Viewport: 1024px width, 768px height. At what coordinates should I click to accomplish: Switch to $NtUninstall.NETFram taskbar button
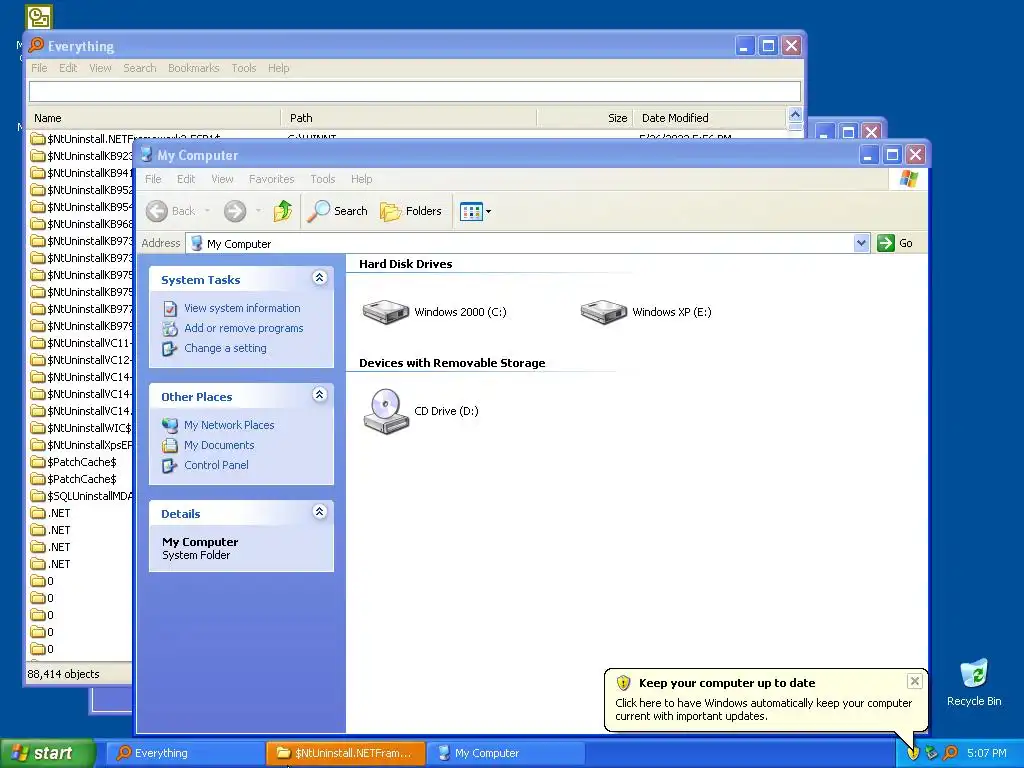(x=345, y=753)
